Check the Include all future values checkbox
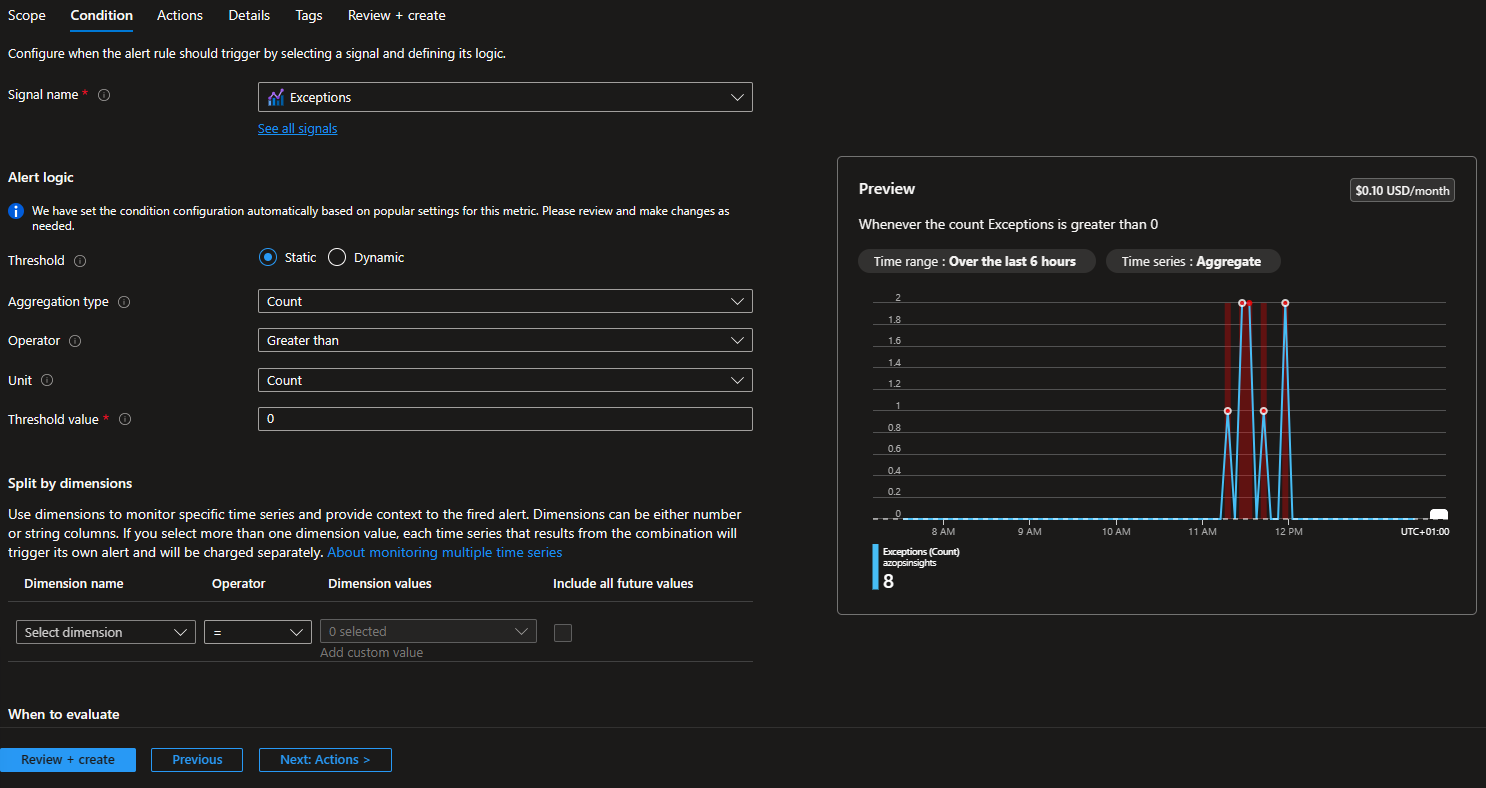This screenshot has width=1486, height=788. click(x=563, y=632)
